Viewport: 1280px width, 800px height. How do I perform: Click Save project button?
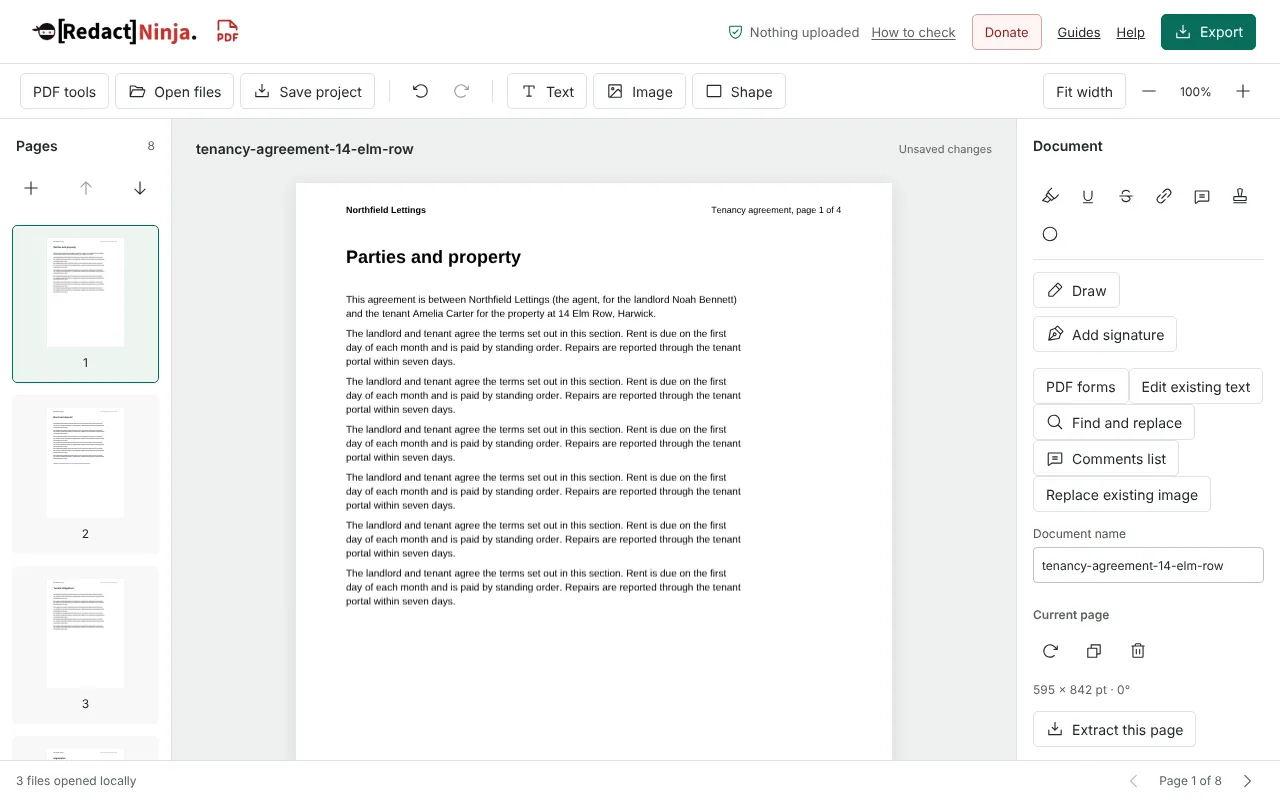tap(308, 91)
